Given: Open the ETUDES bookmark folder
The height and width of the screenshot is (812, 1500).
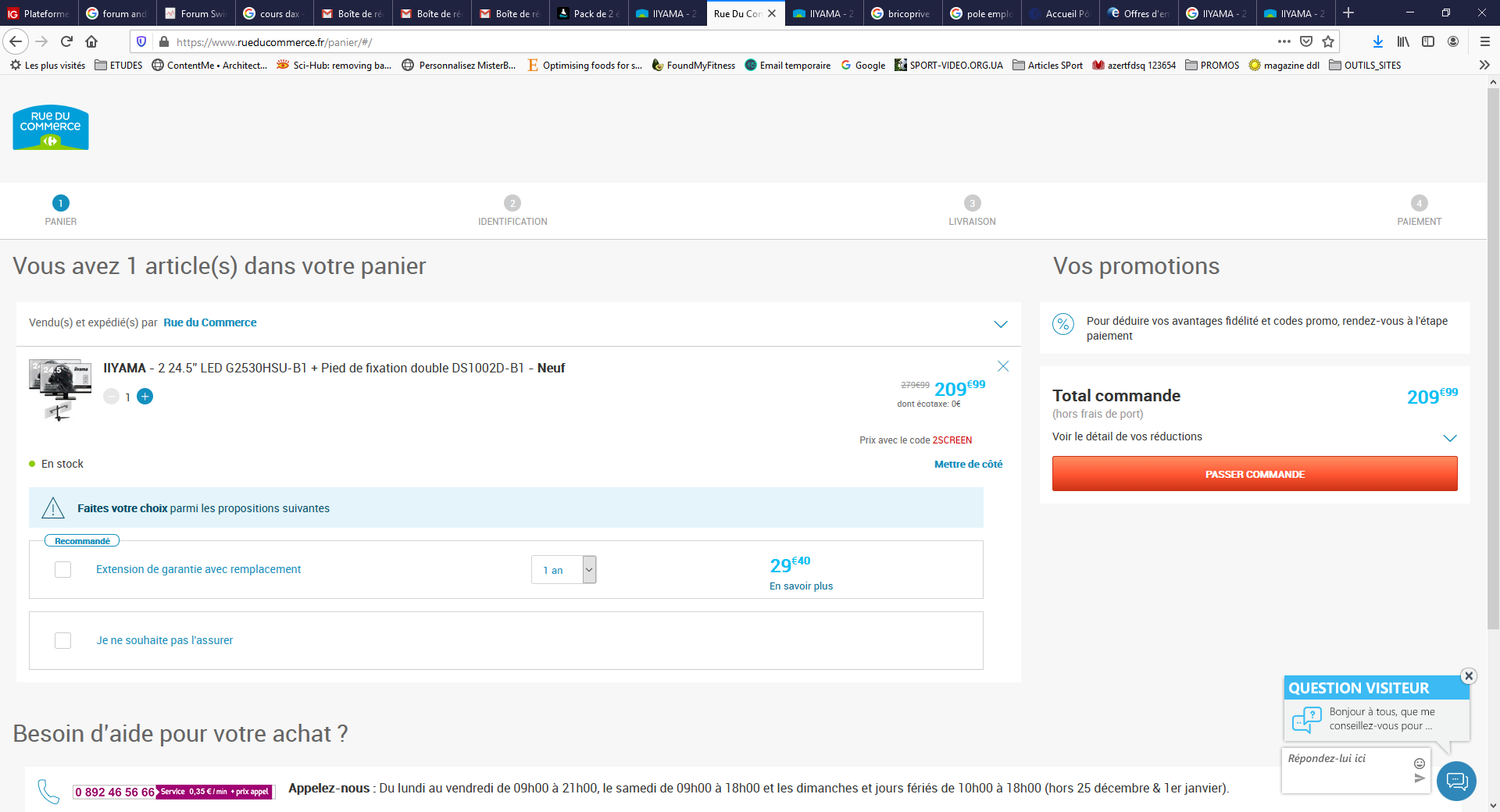Looking at the screenshot, I should pos(119,65).
